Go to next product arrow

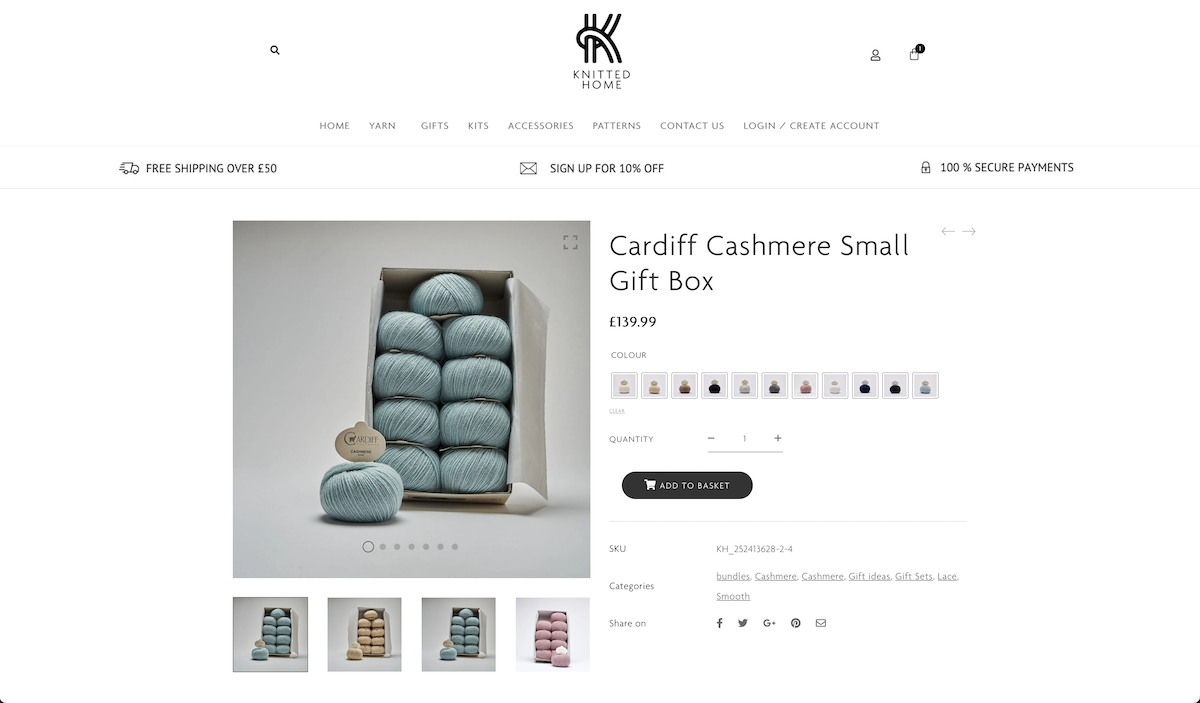tap(969, 231)
